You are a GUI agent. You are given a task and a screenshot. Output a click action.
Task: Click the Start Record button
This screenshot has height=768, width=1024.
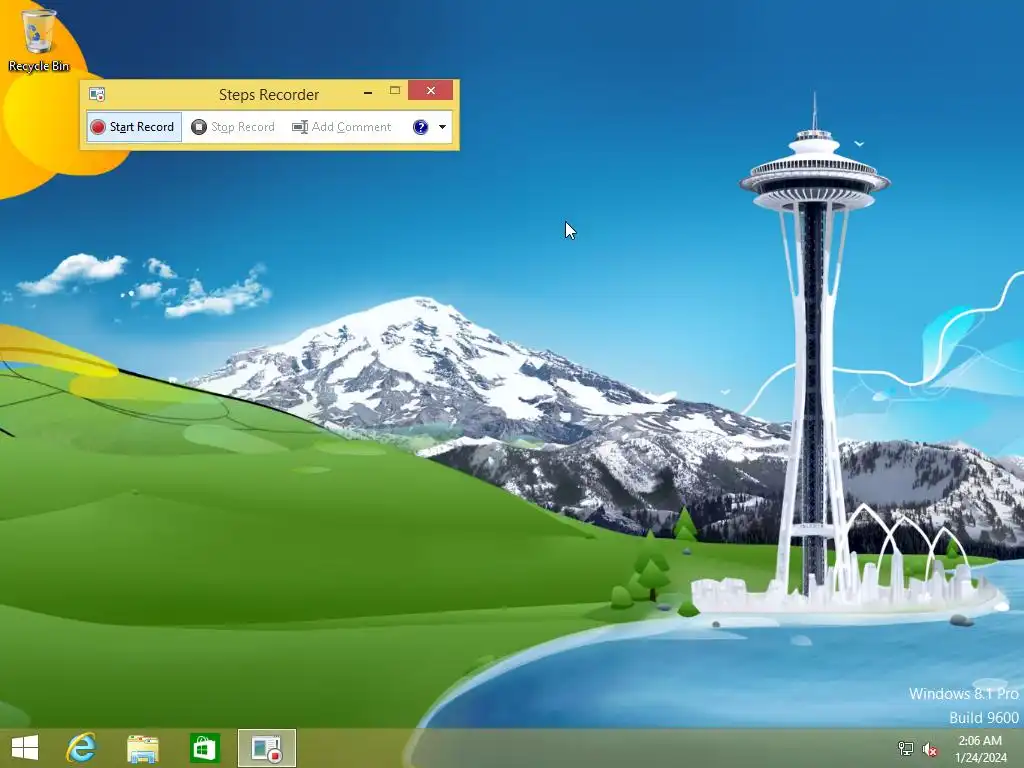pyautogui.click(x=134, y=127)
